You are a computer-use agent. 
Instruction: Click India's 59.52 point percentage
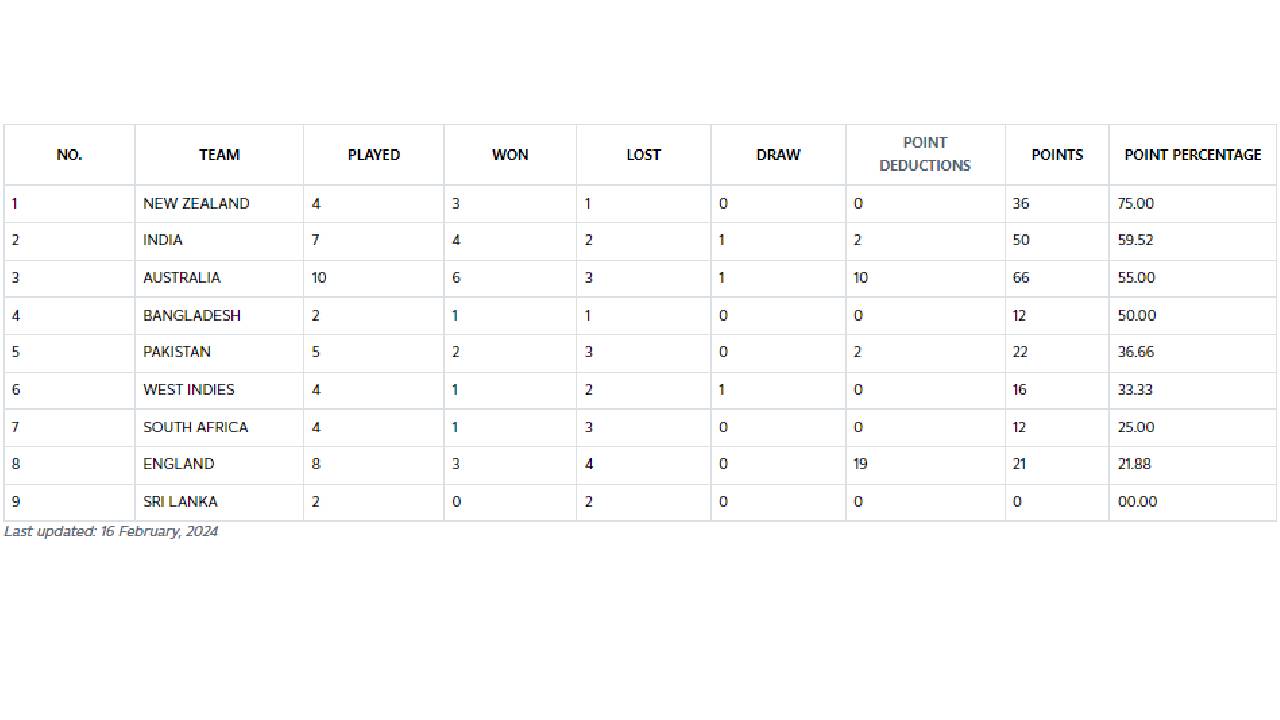1136,240
